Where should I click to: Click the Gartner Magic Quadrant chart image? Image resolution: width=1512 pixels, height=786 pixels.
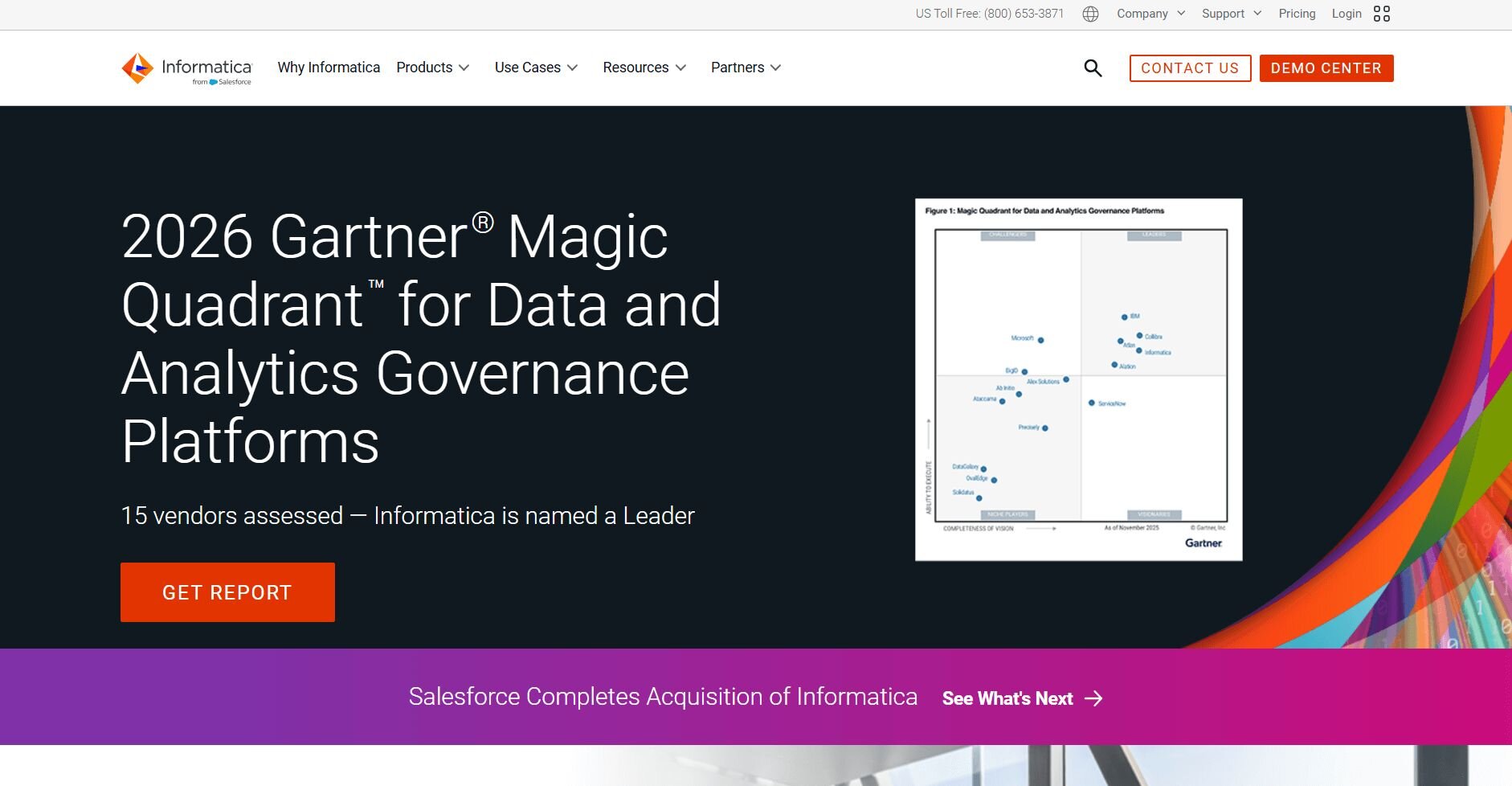coord(1078,379)
